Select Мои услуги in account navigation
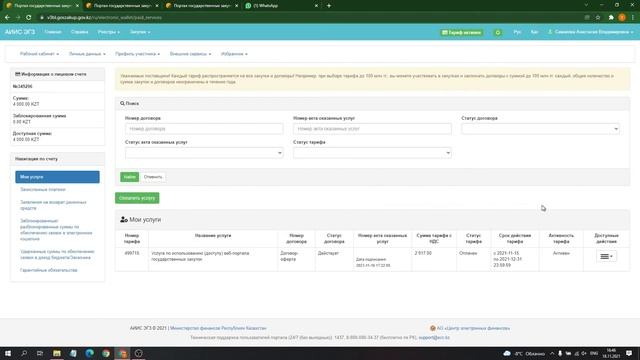 tap(57, 177)
